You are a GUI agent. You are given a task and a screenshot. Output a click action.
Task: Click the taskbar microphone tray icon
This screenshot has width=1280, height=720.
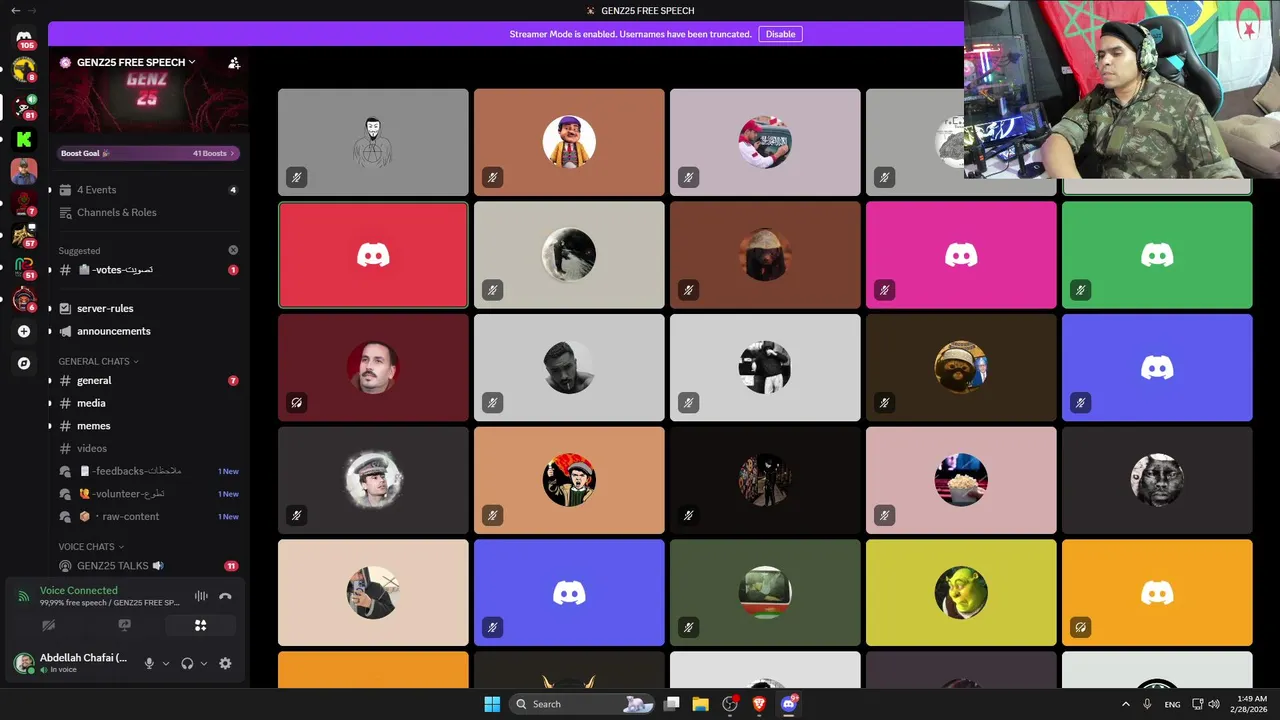tap(1147, 704)
